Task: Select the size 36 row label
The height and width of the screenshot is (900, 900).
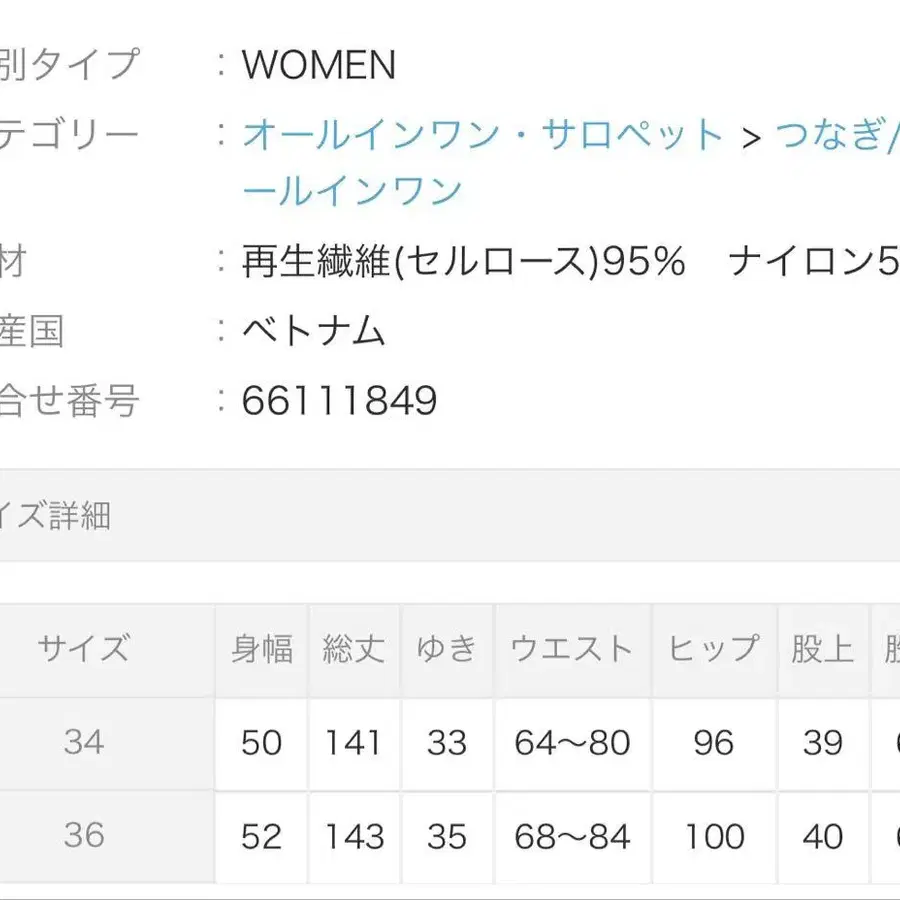Action: [x=84, y=835]
